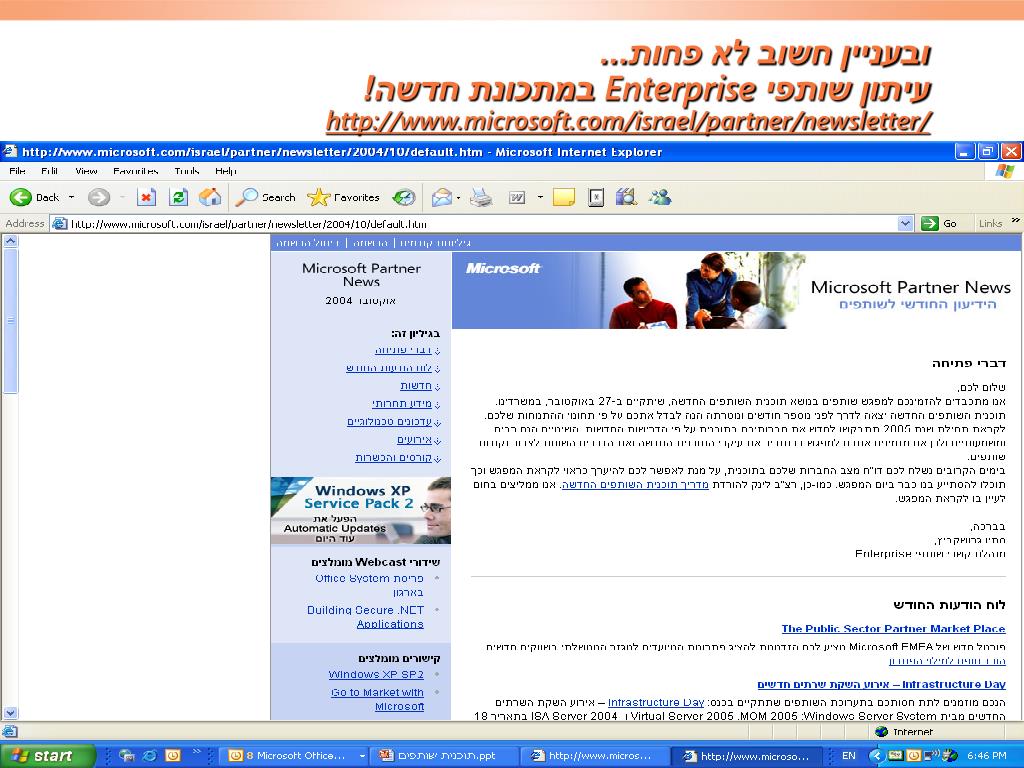
Task: Expand the Address bar dropdown arrow
Action: (x=905, y=224)
